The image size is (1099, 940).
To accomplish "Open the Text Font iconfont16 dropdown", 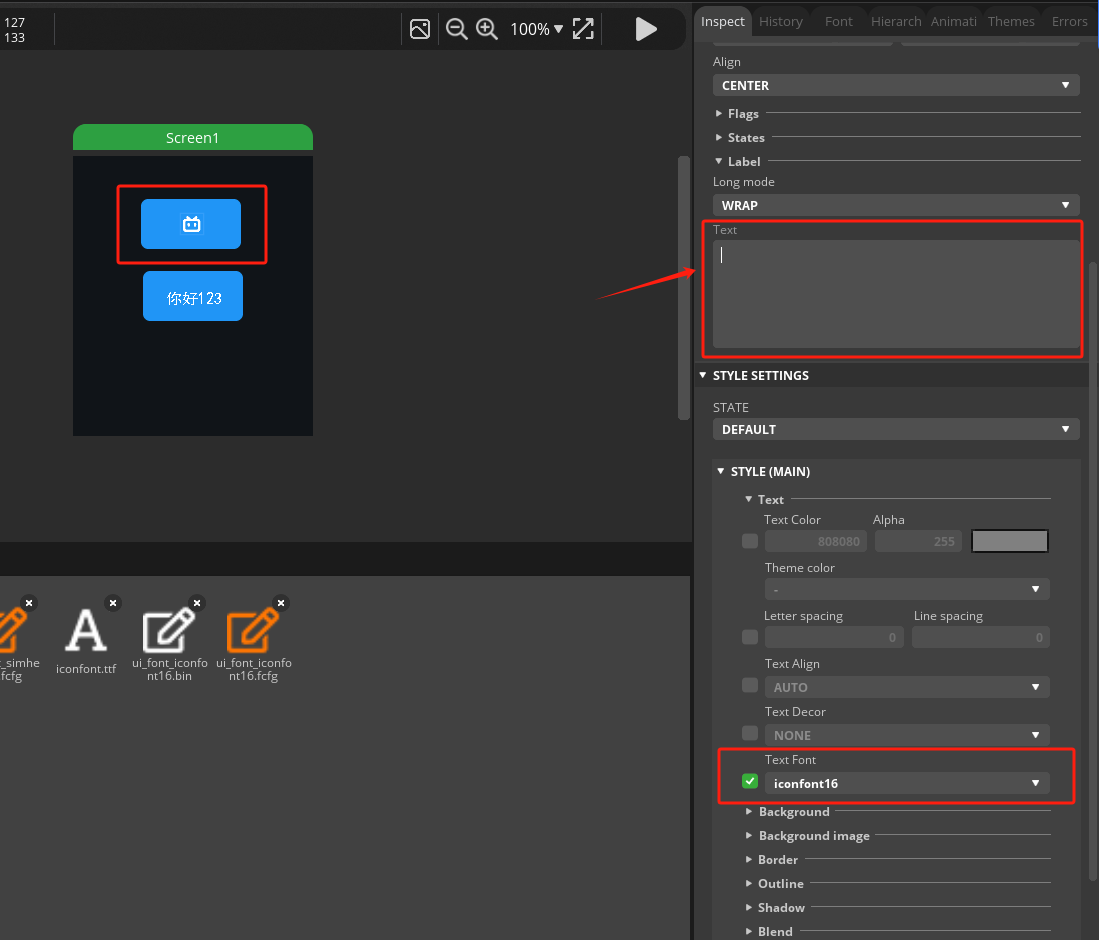I will pyautogui.click(x=906, y=783).
